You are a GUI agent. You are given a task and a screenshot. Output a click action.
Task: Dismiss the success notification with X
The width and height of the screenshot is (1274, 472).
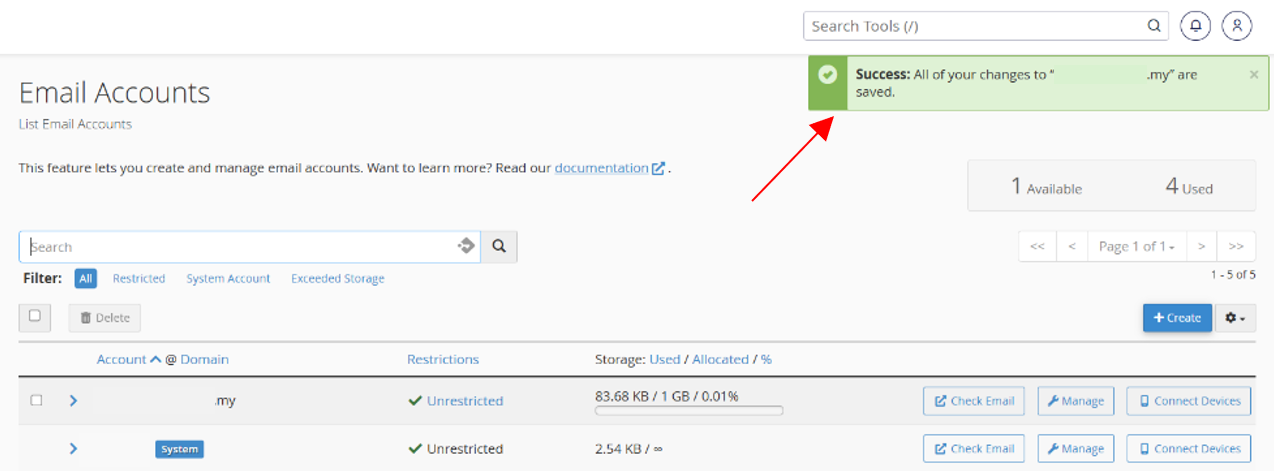(1254, 74)
